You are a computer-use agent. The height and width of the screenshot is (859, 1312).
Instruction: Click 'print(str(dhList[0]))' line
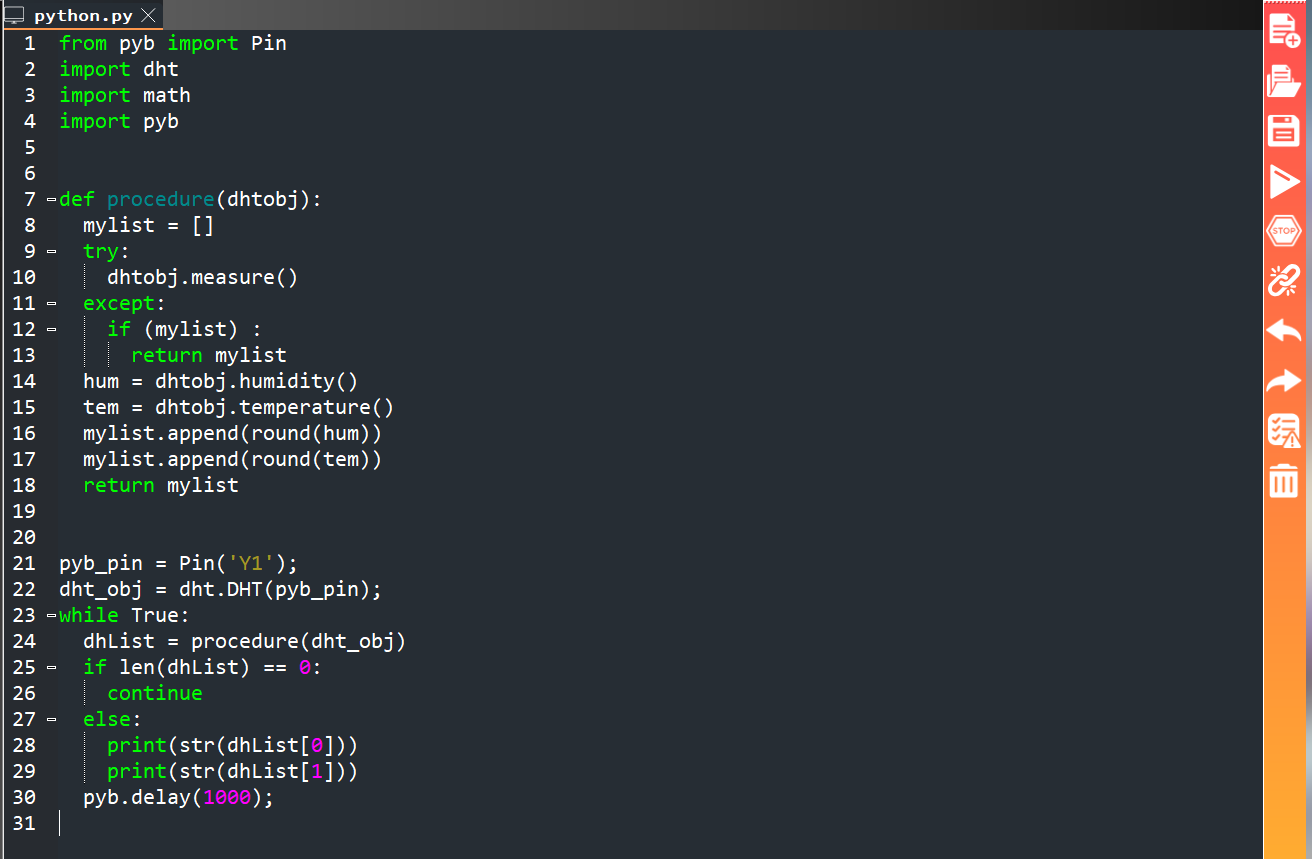[233, 745]
